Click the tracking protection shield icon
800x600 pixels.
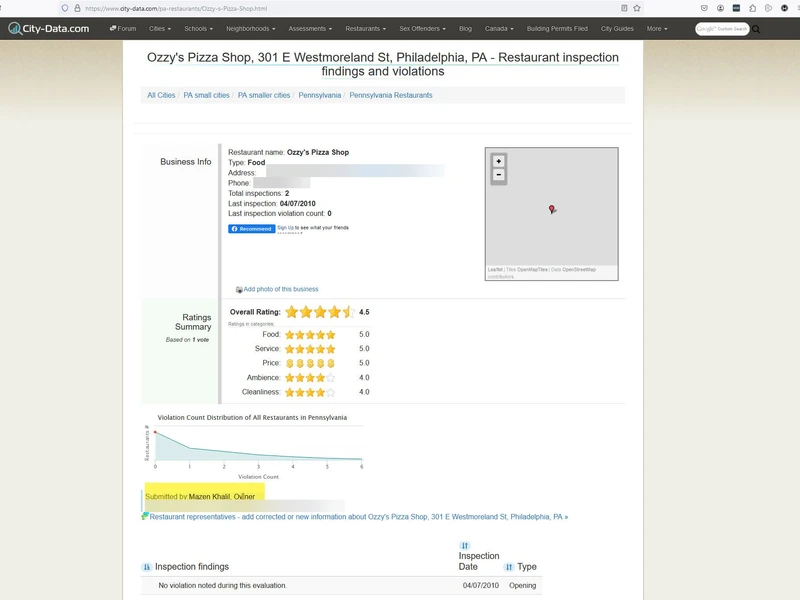click(65, 8)
